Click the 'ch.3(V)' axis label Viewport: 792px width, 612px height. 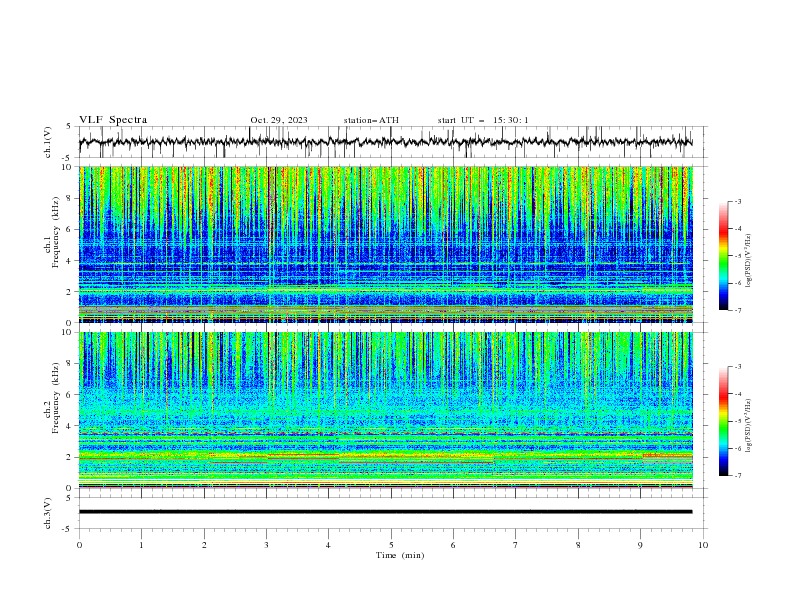pyautogui.click(x=48, y=513)
